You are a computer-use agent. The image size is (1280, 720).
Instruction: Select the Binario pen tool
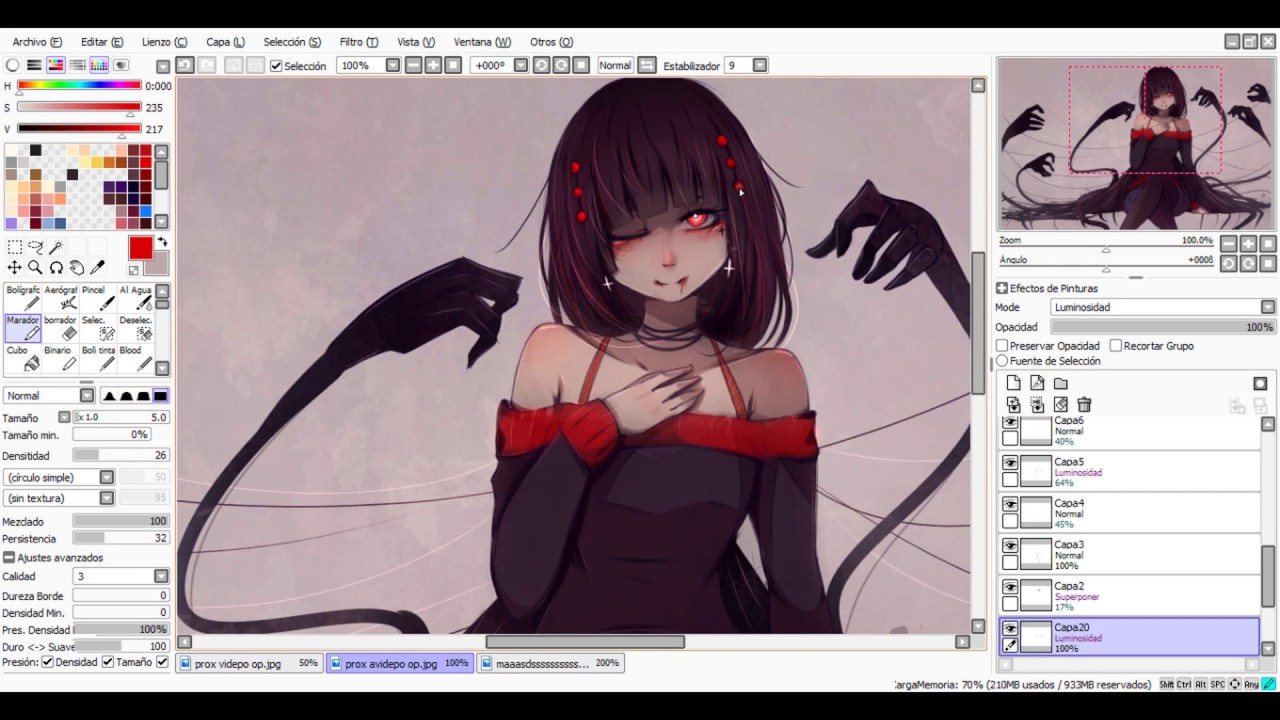pyautogui.click(x=60, y=359)
